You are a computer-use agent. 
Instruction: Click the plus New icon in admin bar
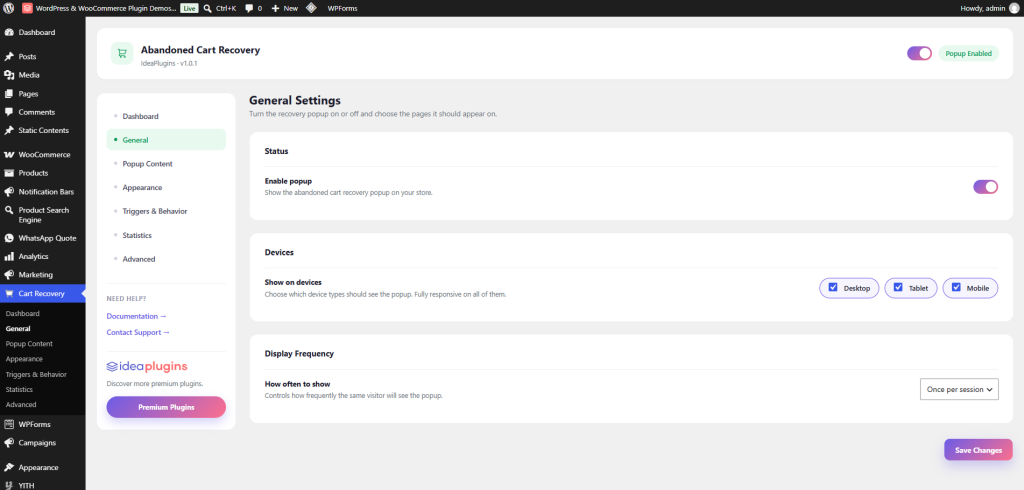pos(275,8)
